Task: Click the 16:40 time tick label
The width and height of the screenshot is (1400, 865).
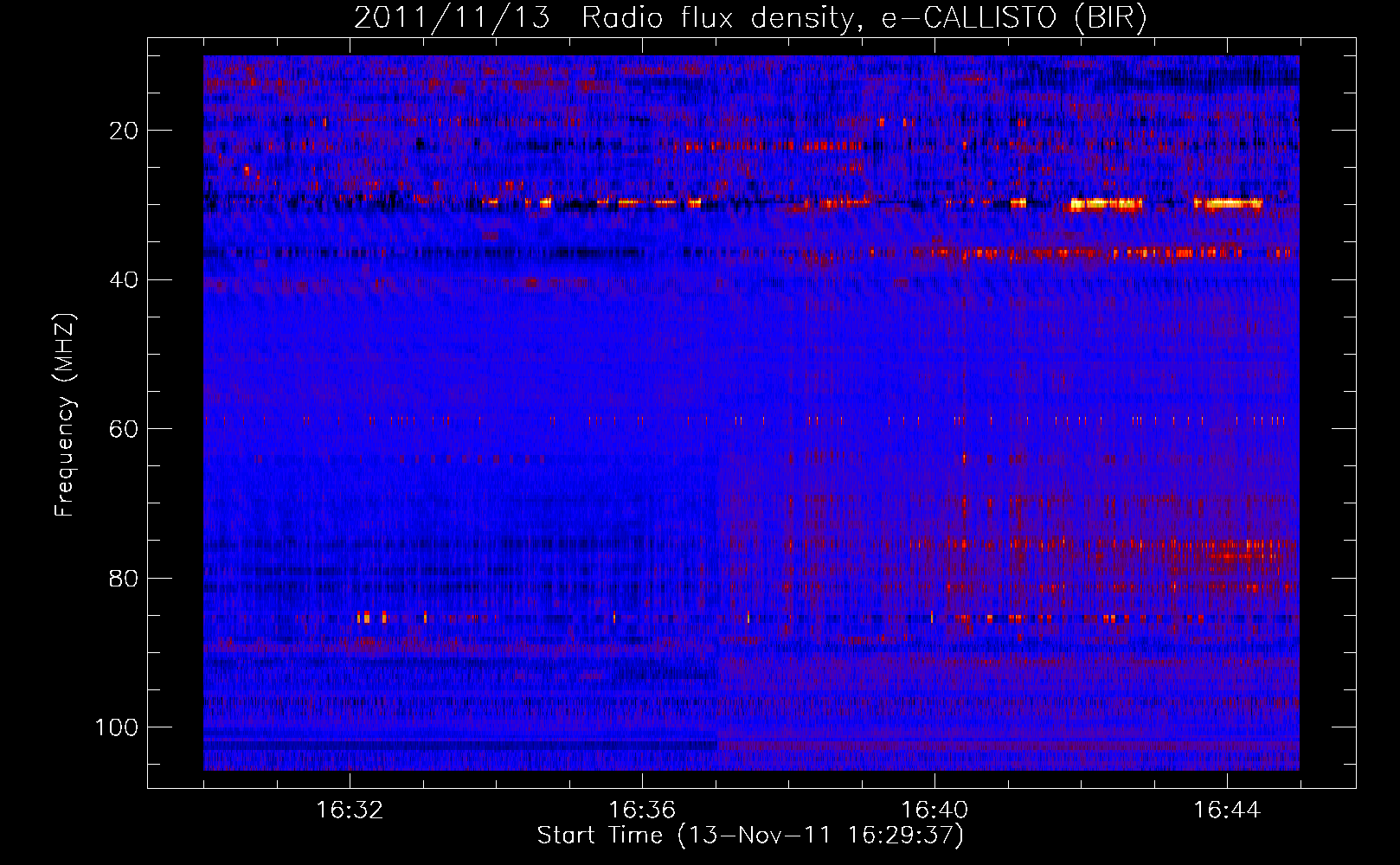Action: [934, 811]
